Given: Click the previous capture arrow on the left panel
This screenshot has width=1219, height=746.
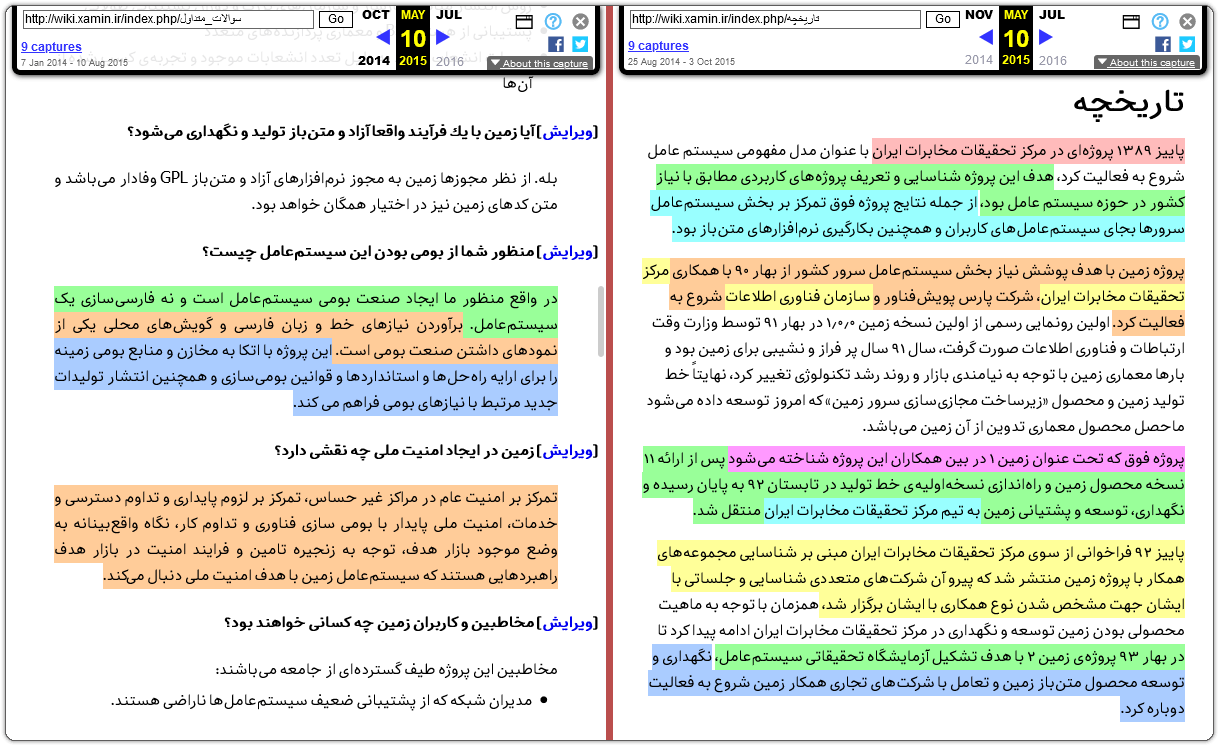Looking at the screenshot, I should click(x=383, y=37).
